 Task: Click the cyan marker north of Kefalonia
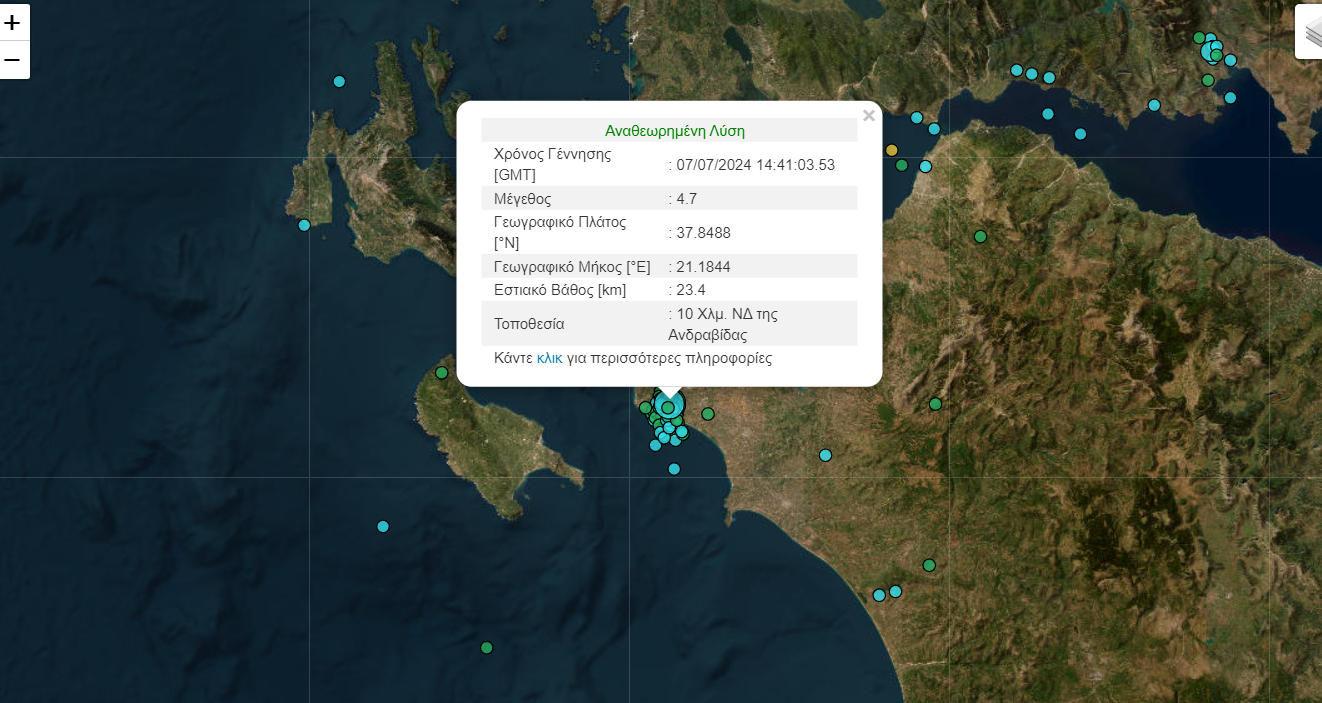tap(339, 81)
